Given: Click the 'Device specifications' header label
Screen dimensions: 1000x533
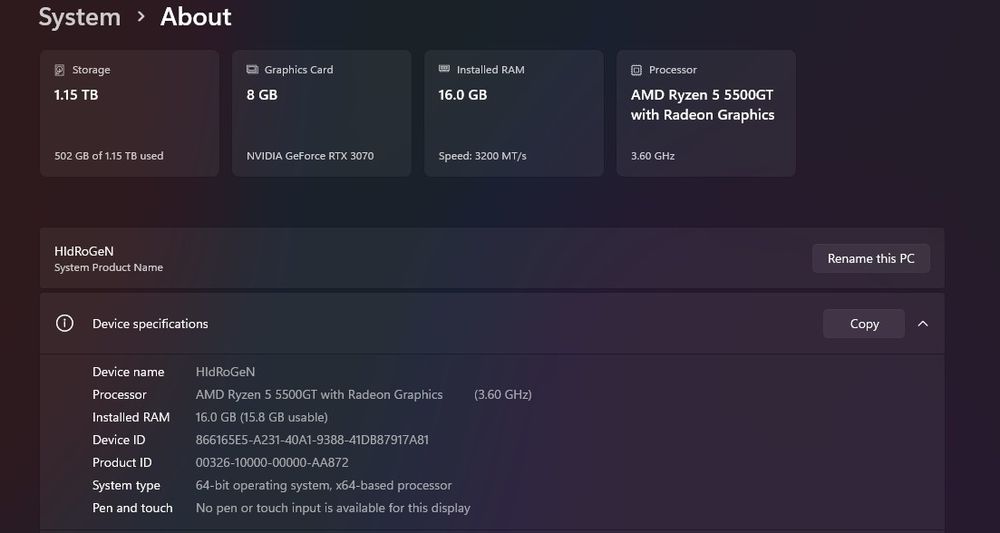Looking at the screenshot, I should [x=151, y=324].
